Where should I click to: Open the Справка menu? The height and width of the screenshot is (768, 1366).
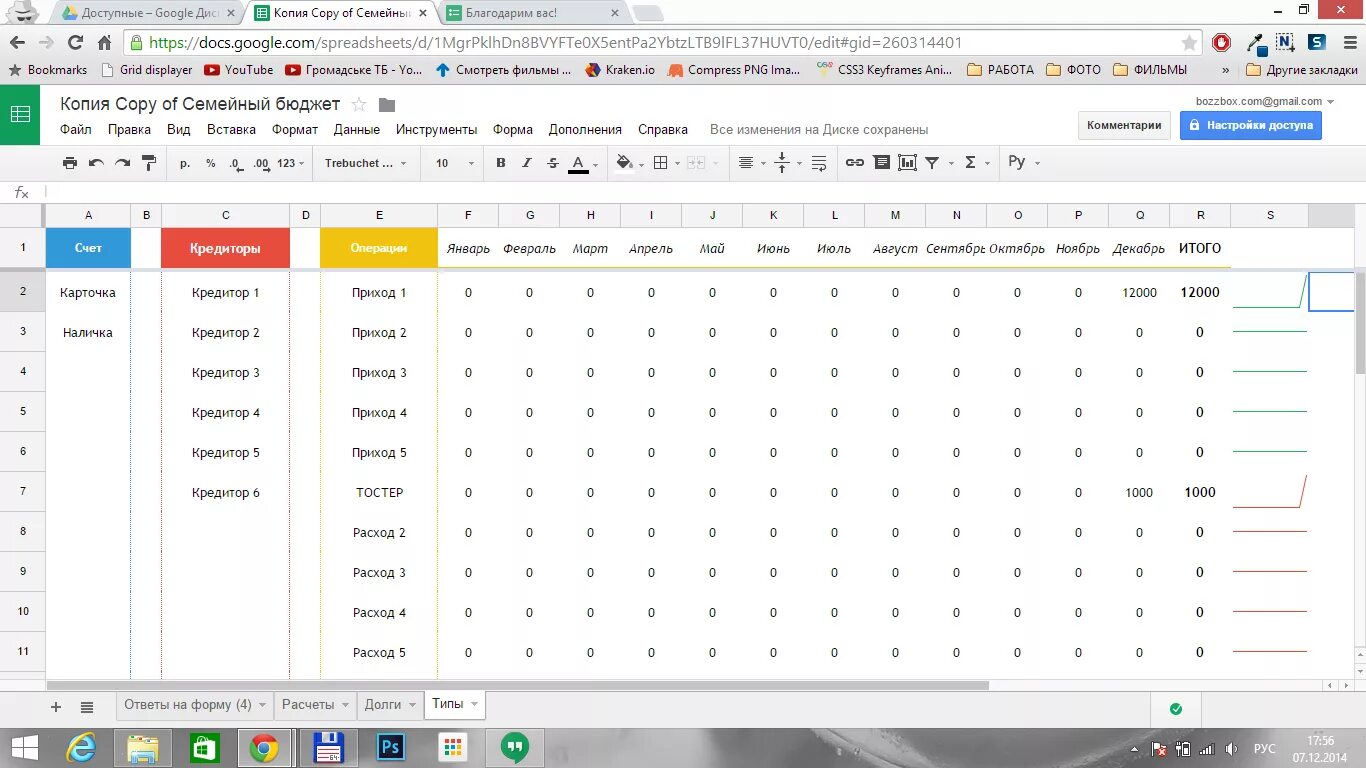click(663, 130)
